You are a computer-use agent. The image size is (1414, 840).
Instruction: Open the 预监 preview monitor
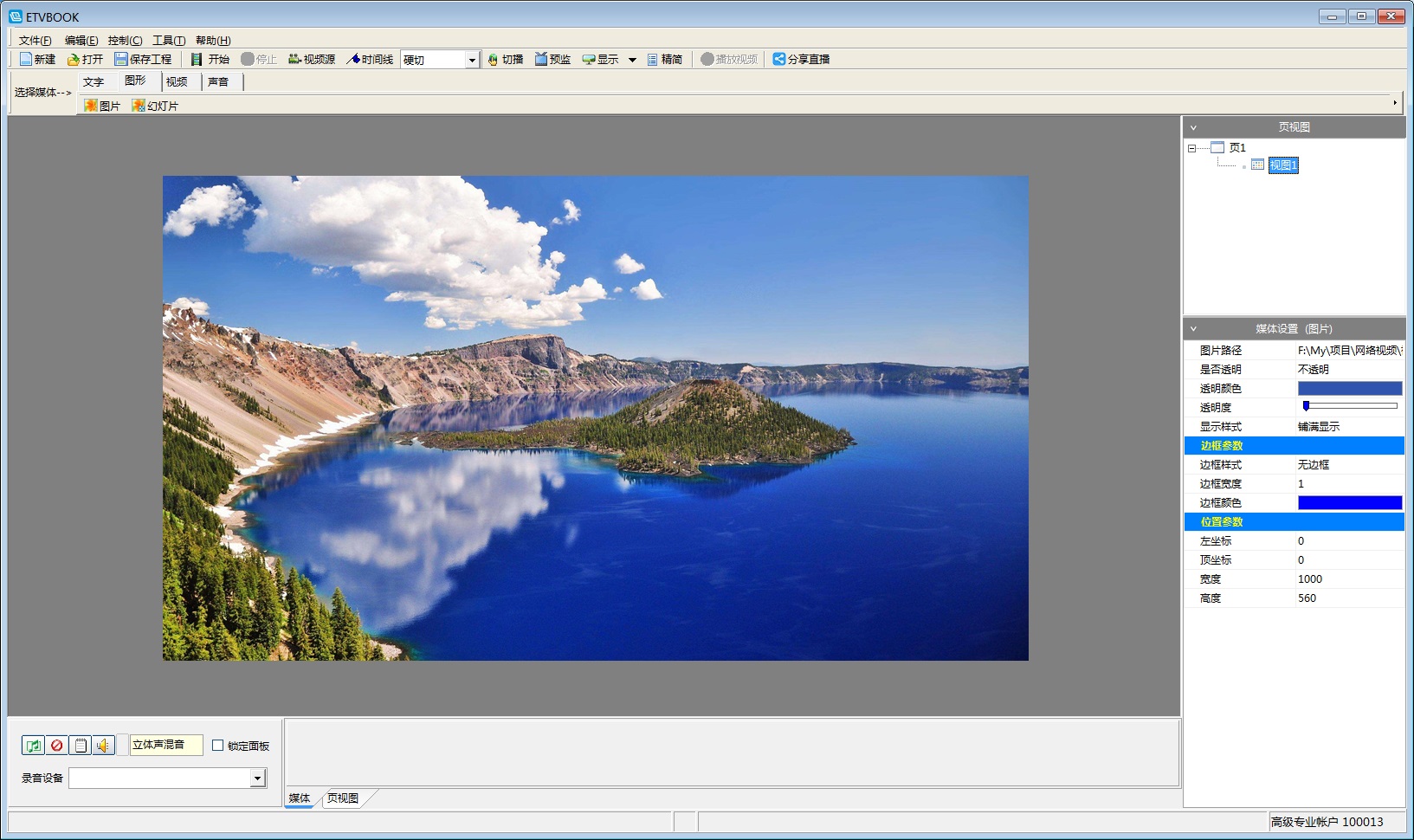552,59
